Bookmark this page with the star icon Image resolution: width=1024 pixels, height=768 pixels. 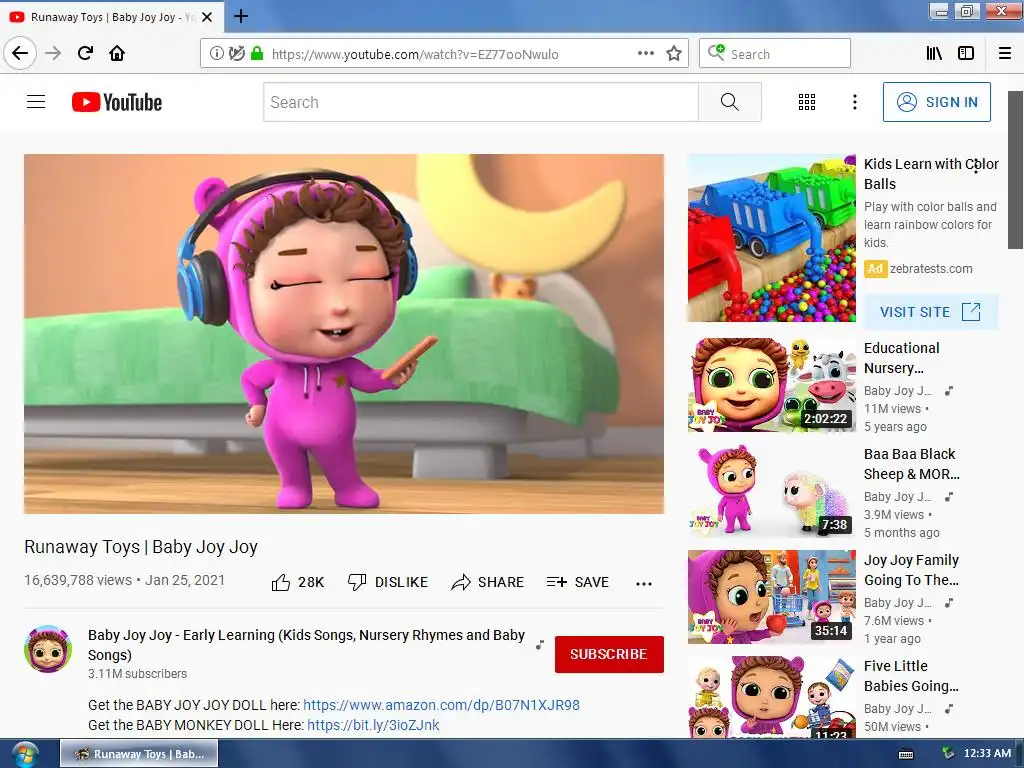point(674,54)
